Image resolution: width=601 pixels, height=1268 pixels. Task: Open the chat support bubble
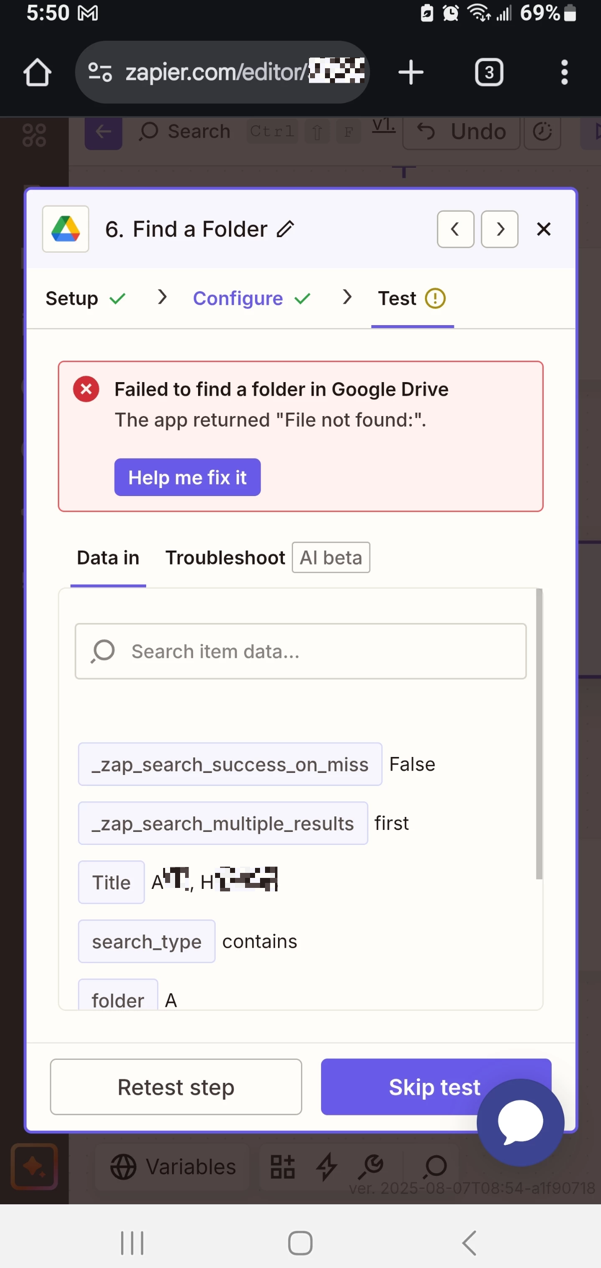(x=520, y=1122)
